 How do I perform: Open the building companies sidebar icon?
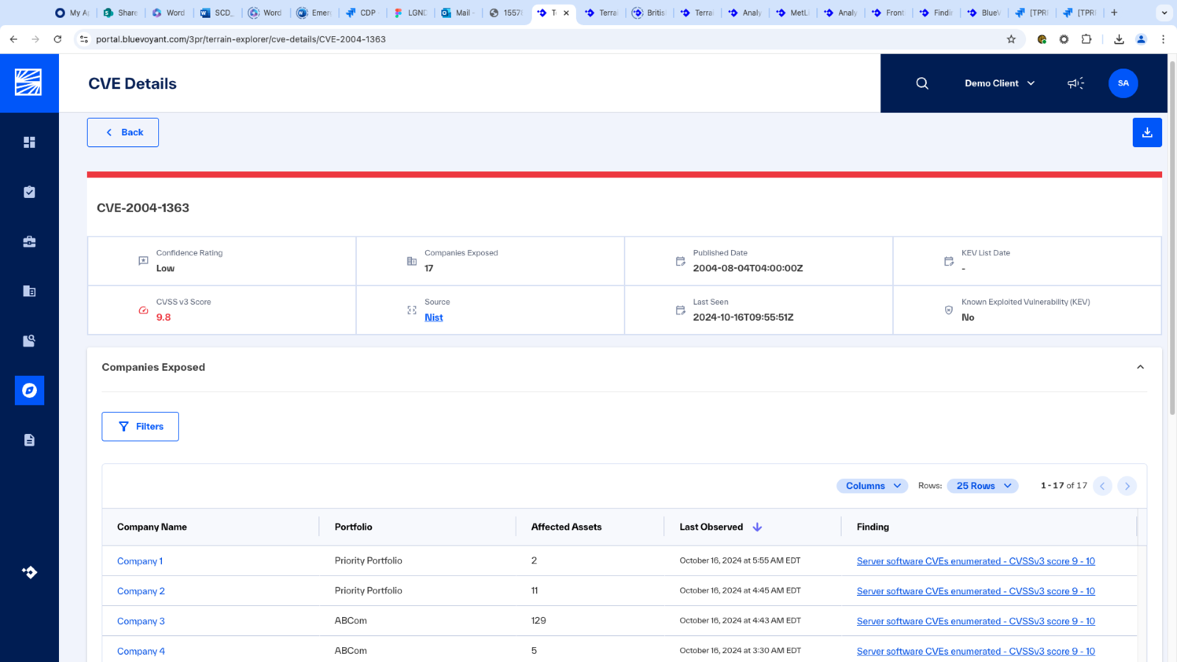[x=29, y=291]
